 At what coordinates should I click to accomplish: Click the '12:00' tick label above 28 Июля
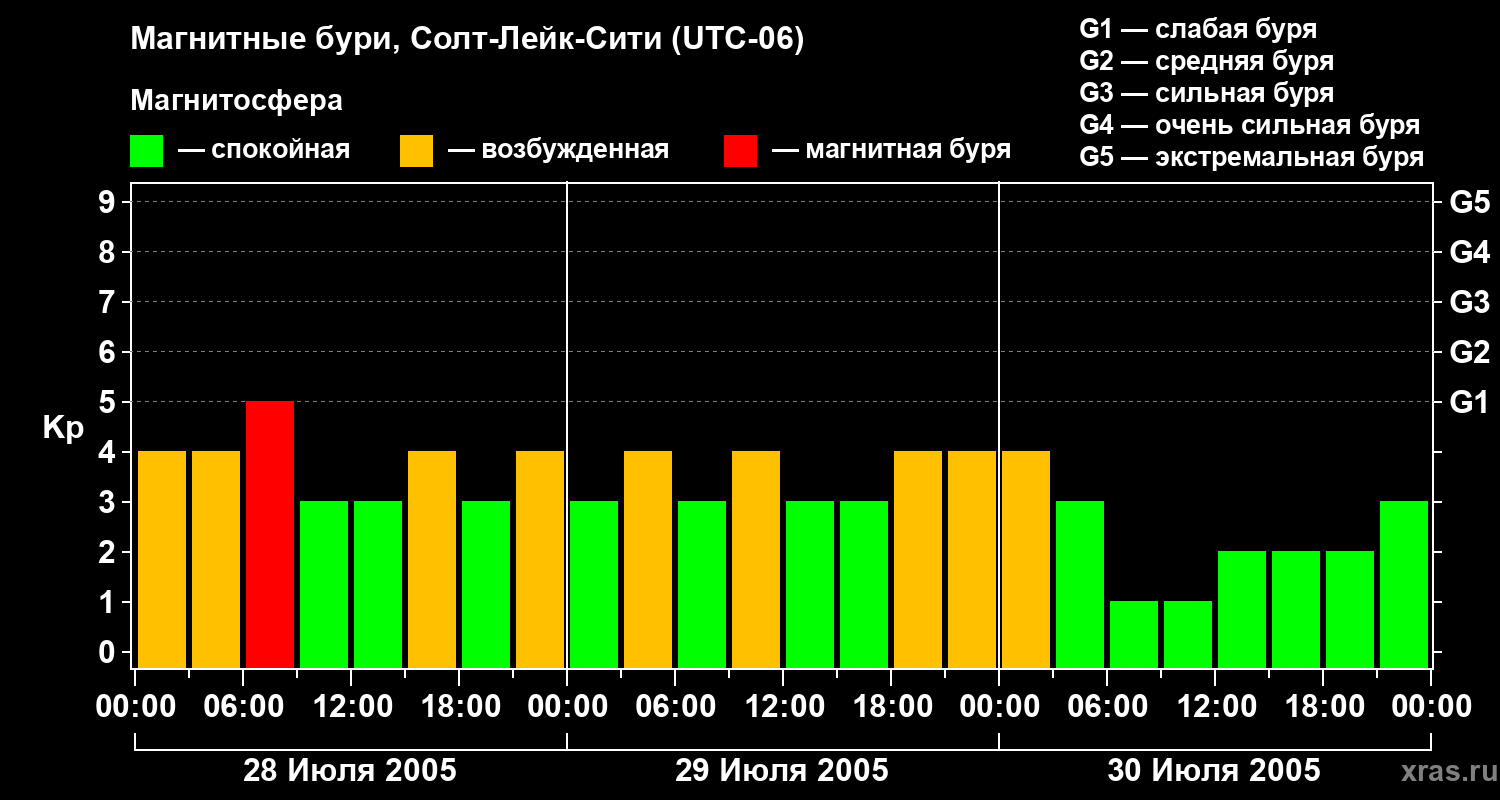351,707
